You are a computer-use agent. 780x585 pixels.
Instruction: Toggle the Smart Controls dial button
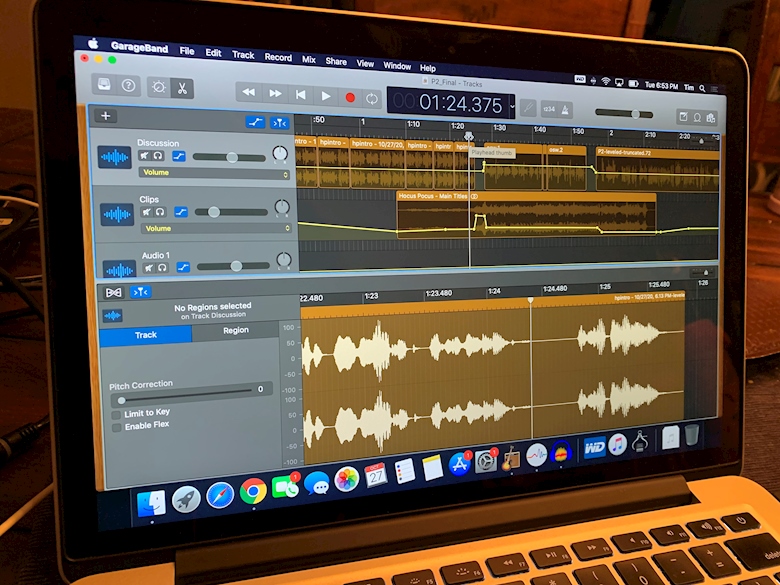coord(159,88)
